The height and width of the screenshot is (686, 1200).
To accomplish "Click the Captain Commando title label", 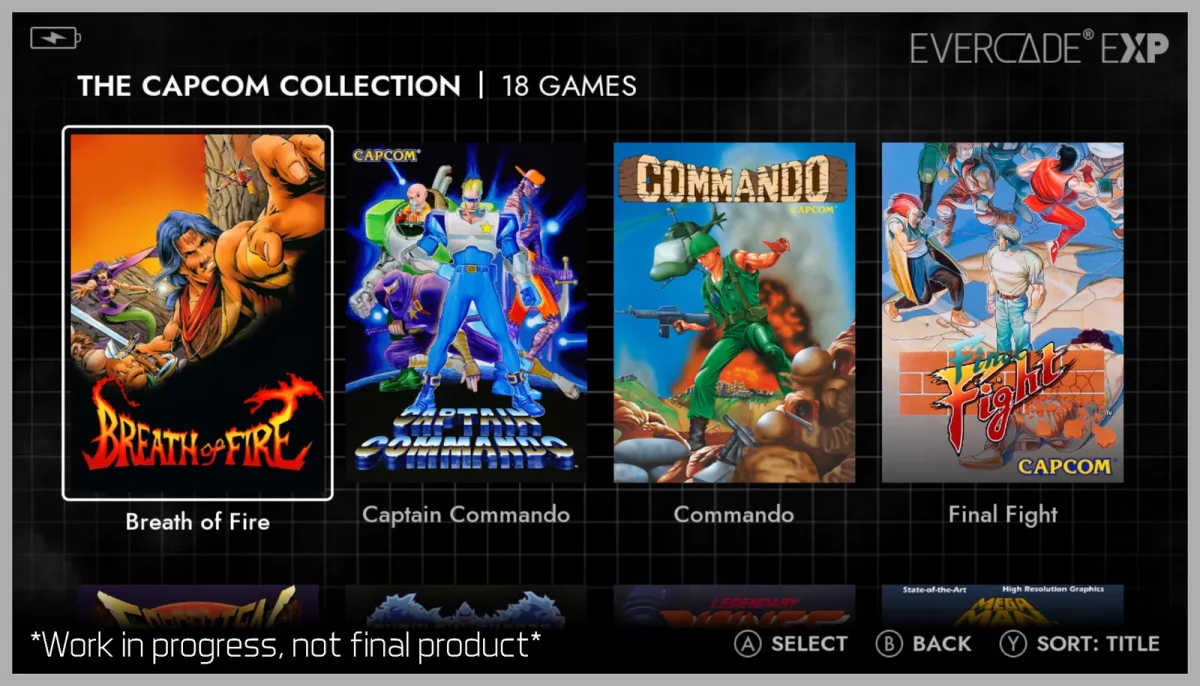I will click(466, 515).
